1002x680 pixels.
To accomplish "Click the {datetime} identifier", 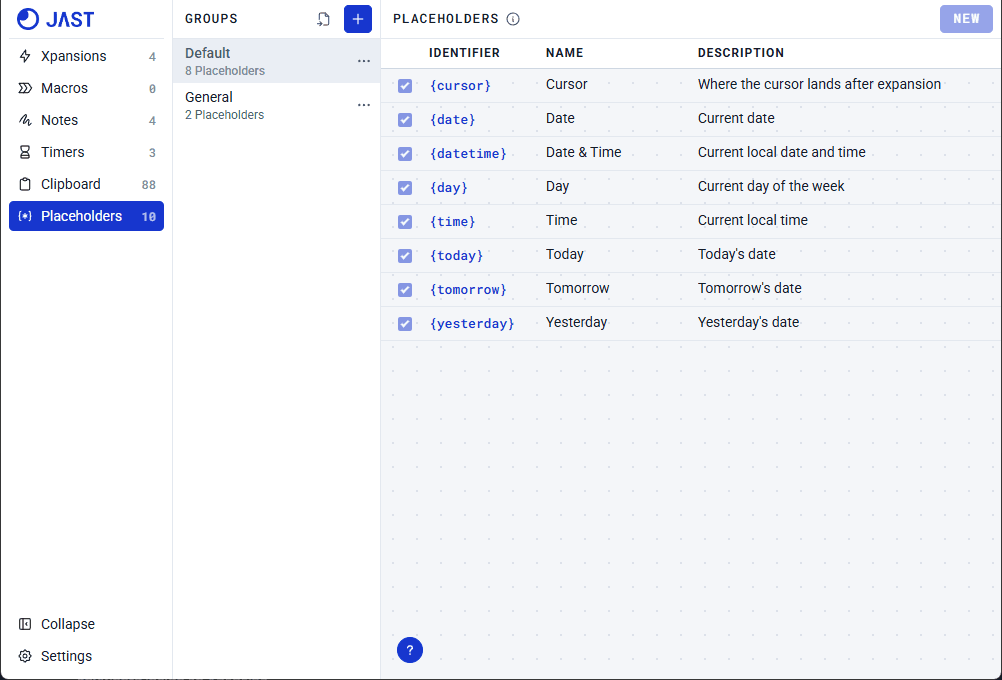I will point(468,153).
